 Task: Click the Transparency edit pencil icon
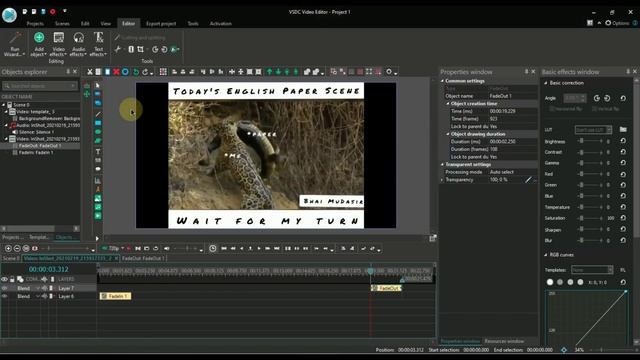[x=528, y=180]
